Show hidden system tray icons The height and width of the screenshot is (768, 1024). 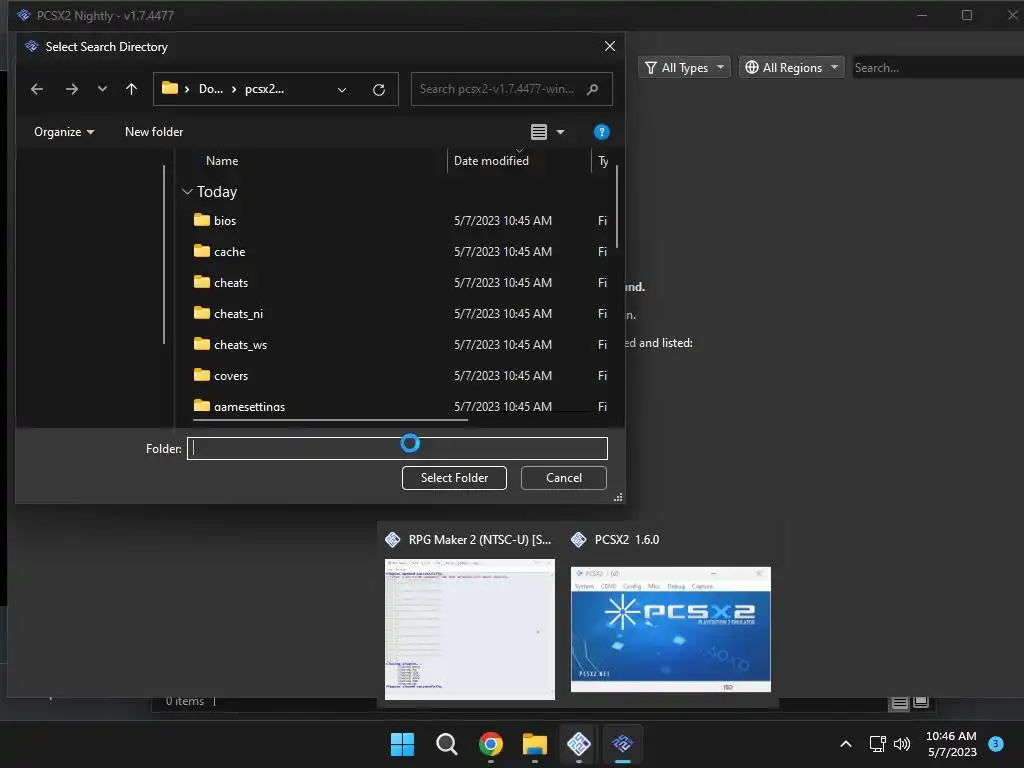[846, 744]
